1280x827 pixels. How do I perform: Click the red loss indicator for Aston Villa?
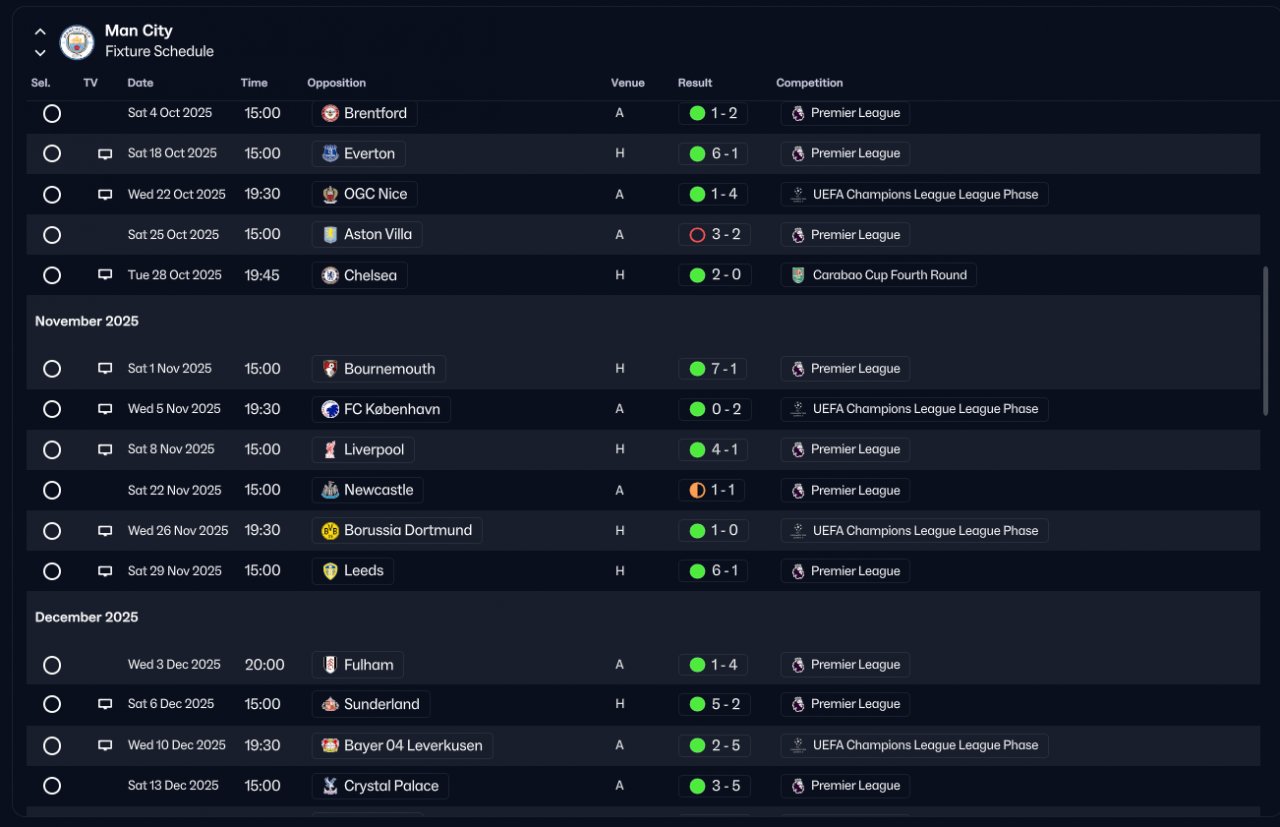point(697,235)
